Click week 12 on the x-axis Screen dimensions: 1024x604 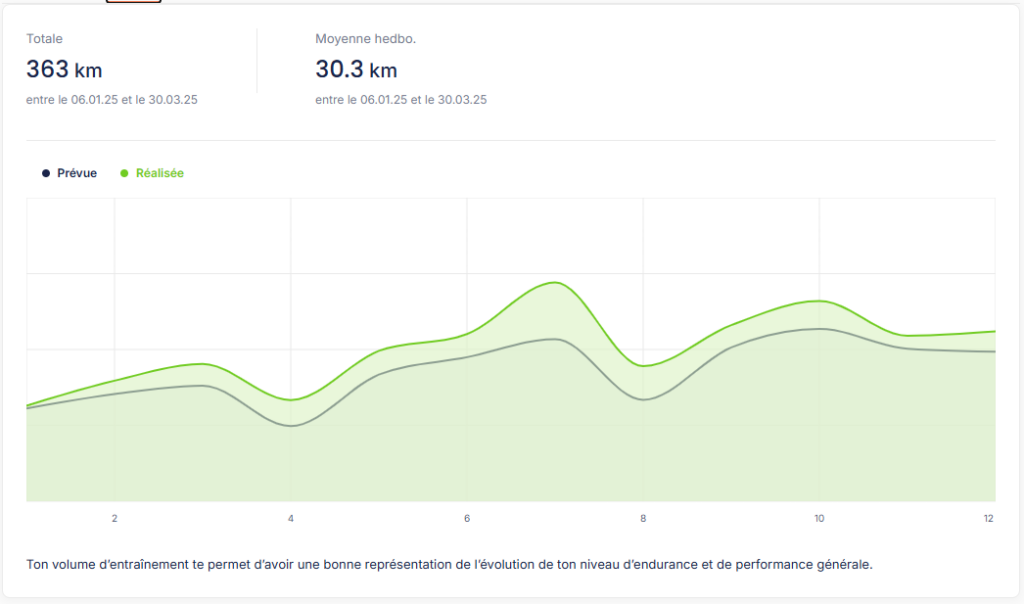988,518
